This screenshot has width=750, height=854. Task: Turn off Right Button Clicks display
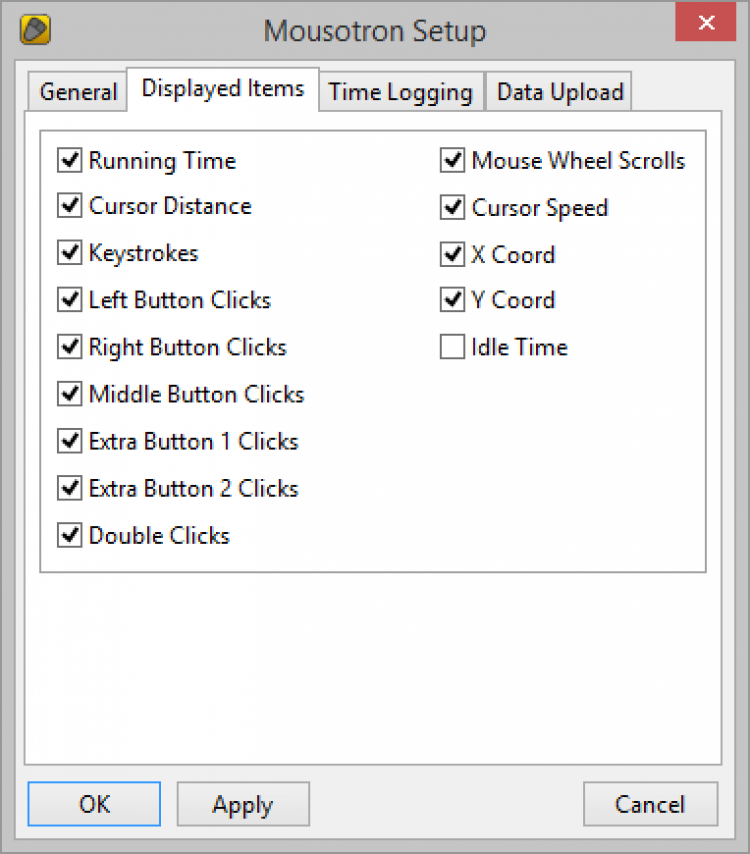[70, 348]
